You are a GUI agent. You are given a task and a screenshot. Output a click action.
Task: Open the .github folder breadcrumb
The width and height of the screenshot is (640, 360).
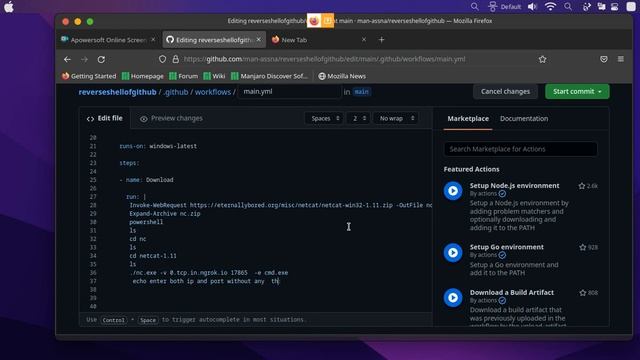pos(176,92)
